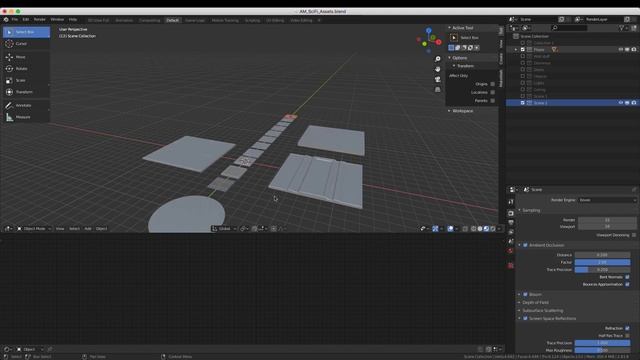Enable Affect Only Locations checkbox
The height and width of the screenshot is (360, 640).
[x=493, y=92]
